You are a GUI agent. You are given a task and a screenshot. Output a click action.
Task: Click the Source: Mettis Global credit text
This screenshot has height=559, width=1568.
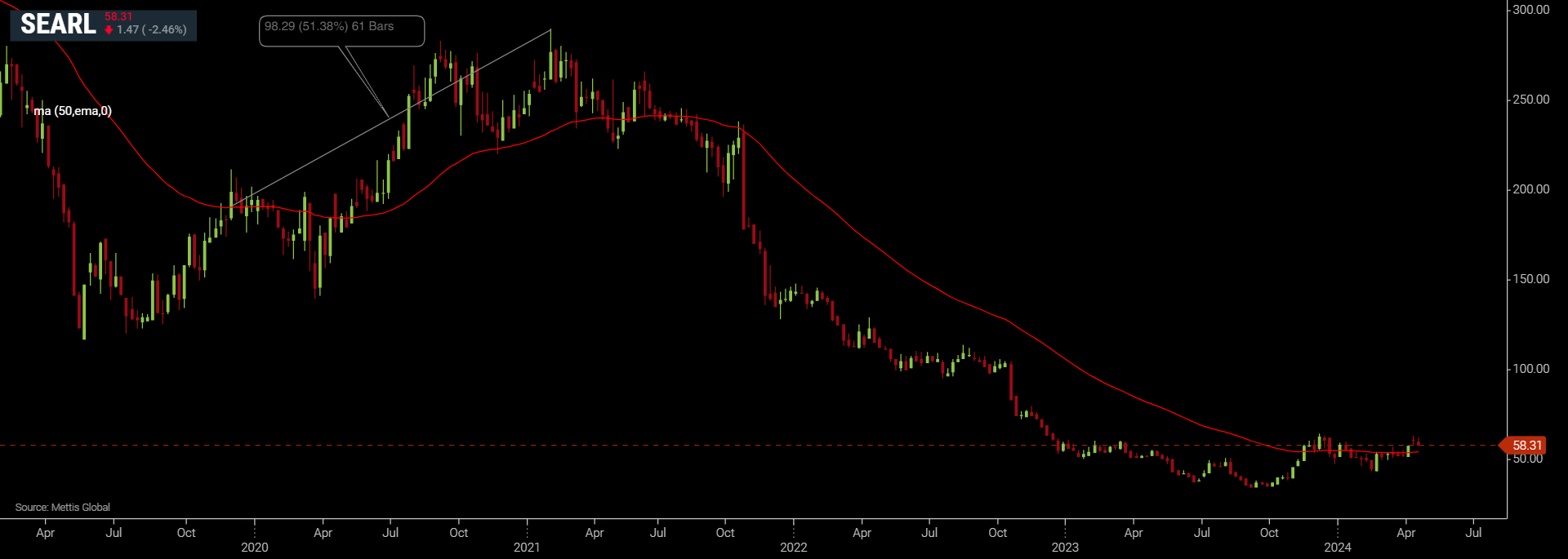pos(63,507)
